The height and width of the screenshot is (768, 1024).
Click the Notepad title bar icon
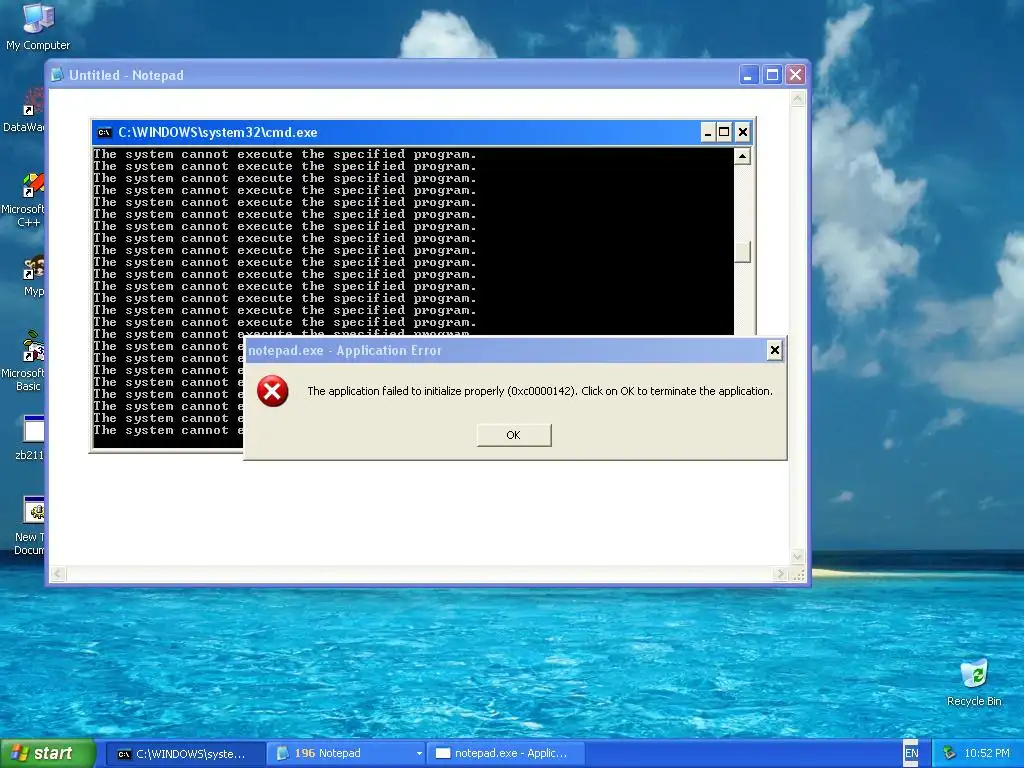pyautogui.click(x=57, y=75)
